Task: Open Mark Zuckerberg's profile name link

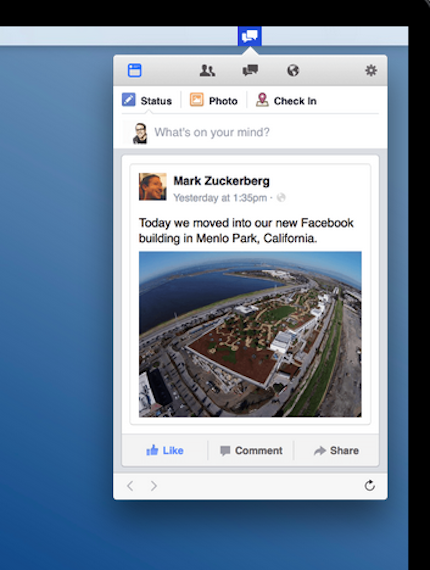Action: tap(221, 181)
